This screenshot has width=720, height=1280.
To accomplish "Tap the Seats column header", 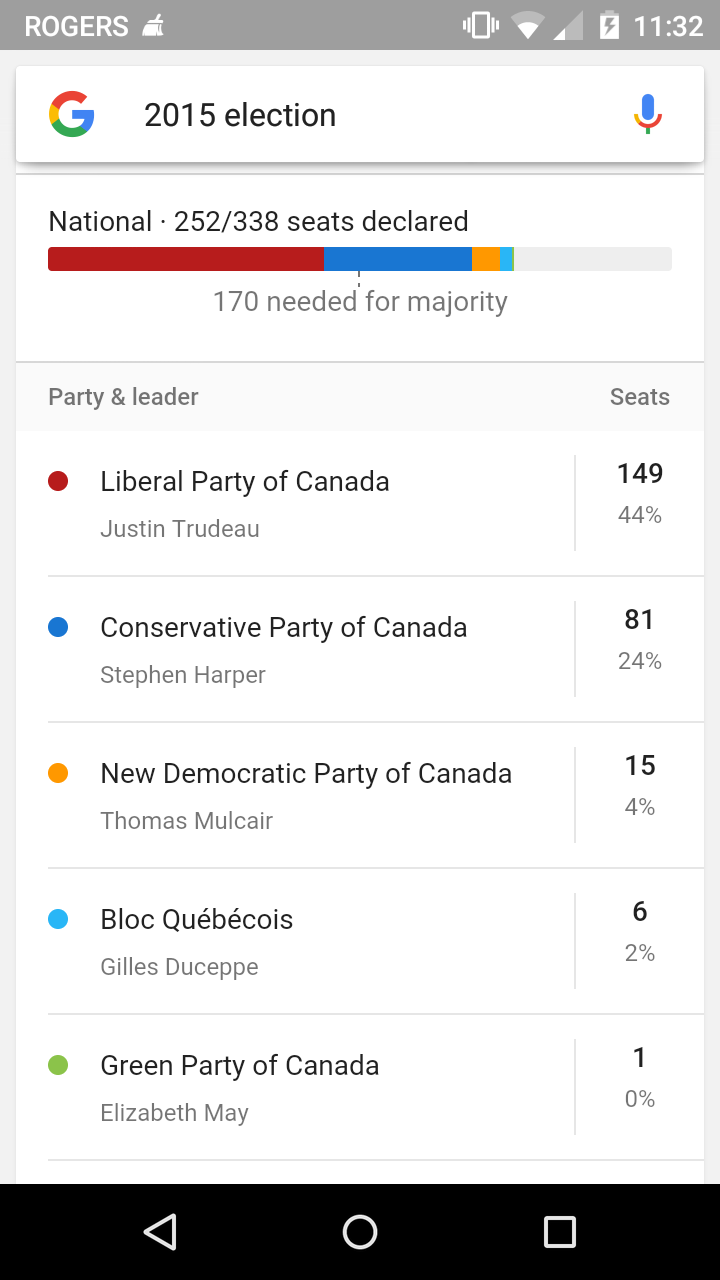I will (640, 397).
